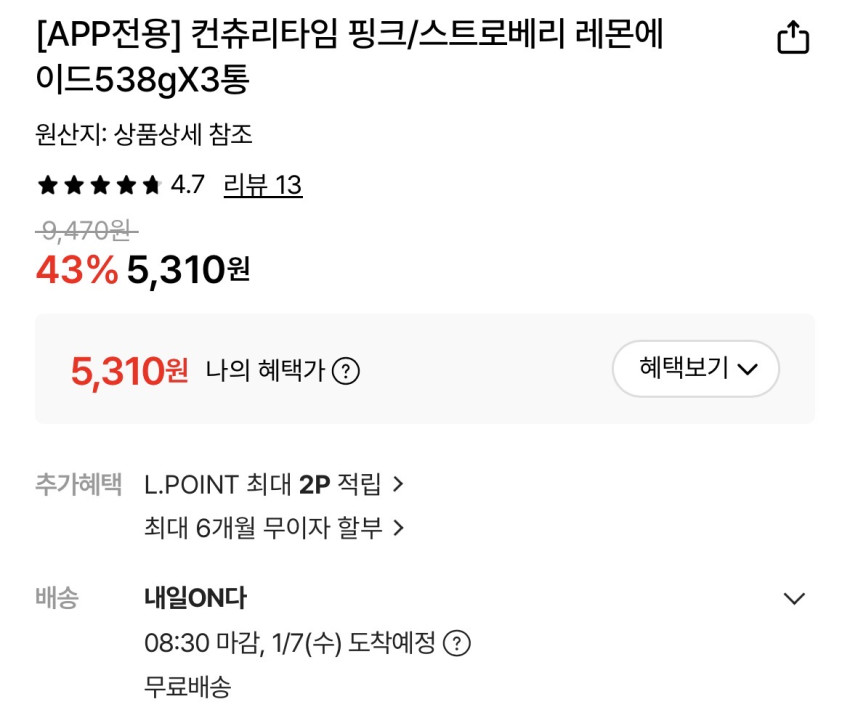Image resolution: width=850 pixels, height=723 pixels.
Task: Select the red 5,310원 benefit price
Action: coord(129,371)
